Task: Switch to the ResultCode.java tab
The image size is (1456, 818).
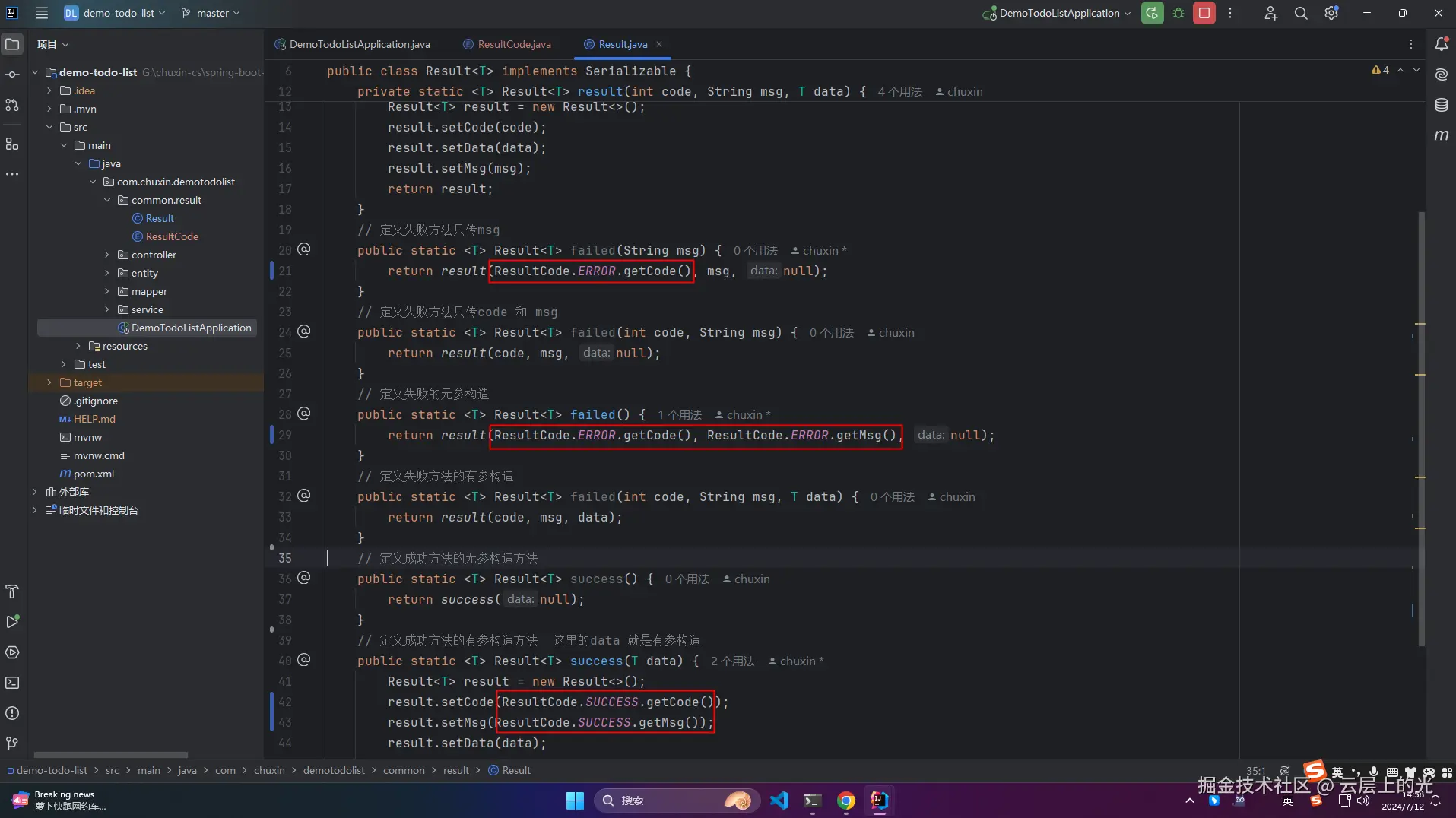Action: pos(507,44)
